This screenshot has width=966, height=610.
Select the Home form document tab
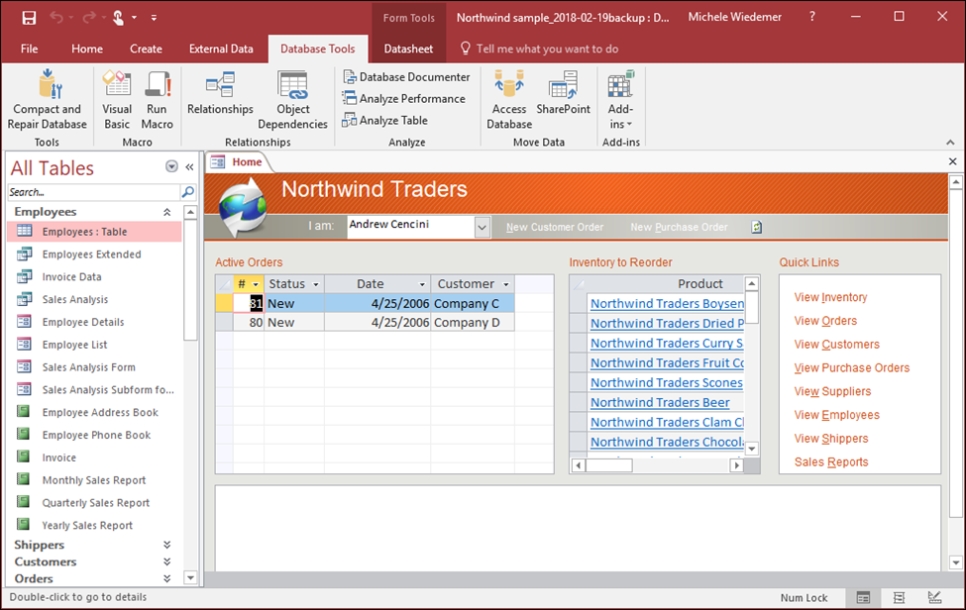[239, 162]
